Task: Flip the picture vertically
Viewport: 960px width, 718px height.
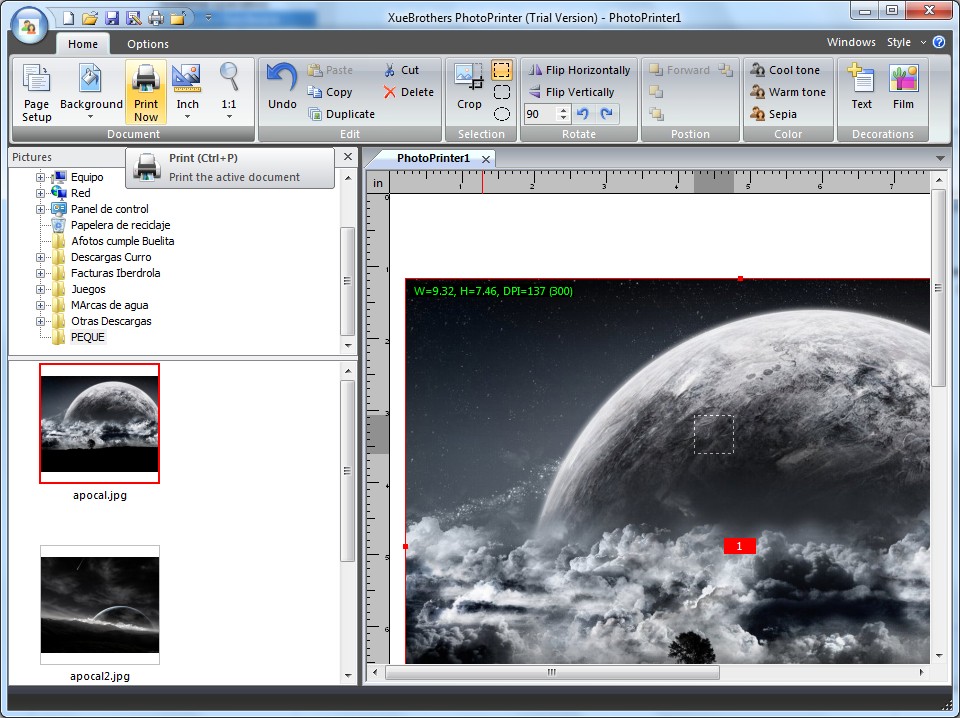Action: click(x=571, y=92)
